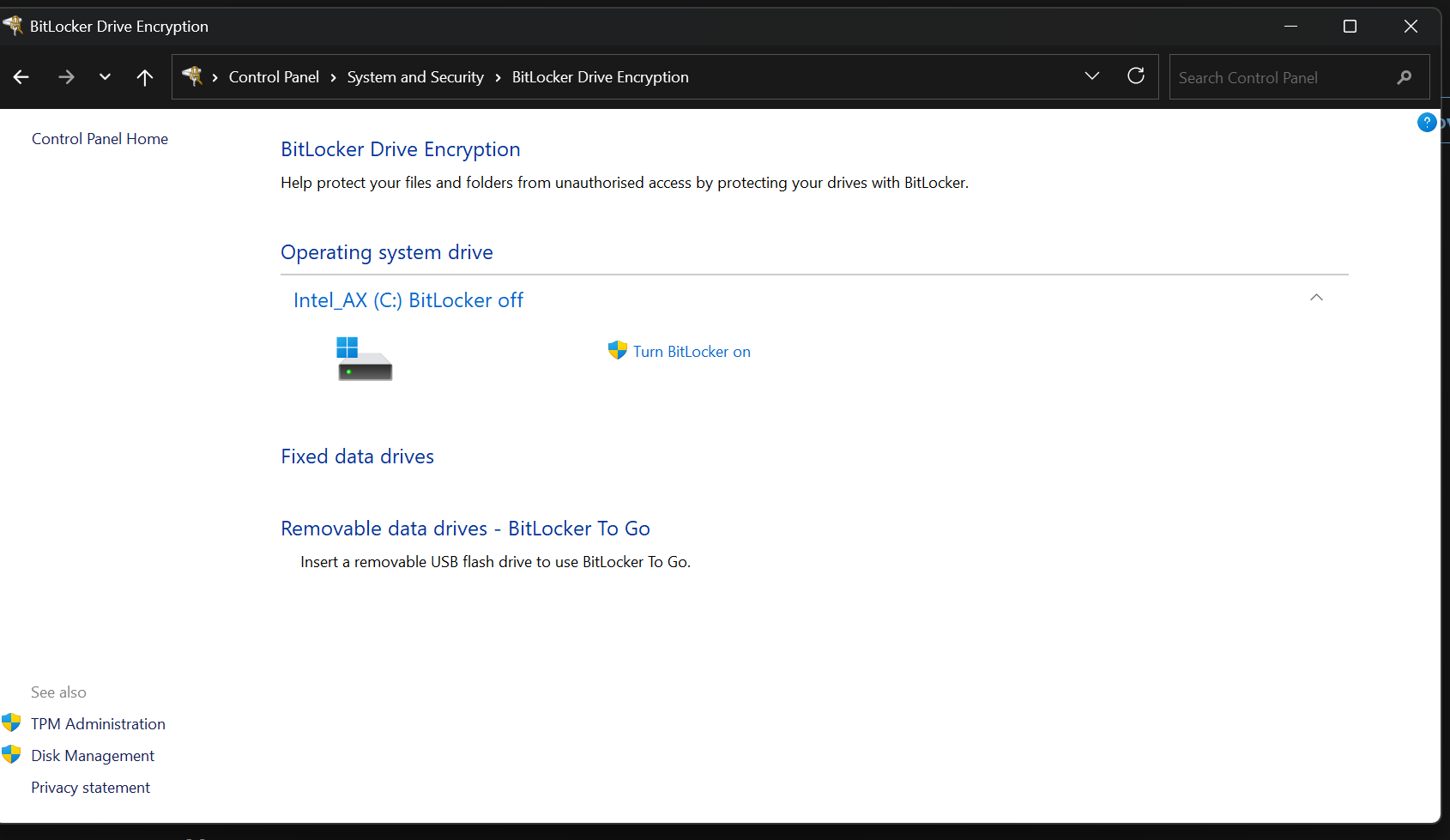This screenshot has width=1450, height=840.
Task: Open the address bar dropdown
Action: [x=1091, y=76]
